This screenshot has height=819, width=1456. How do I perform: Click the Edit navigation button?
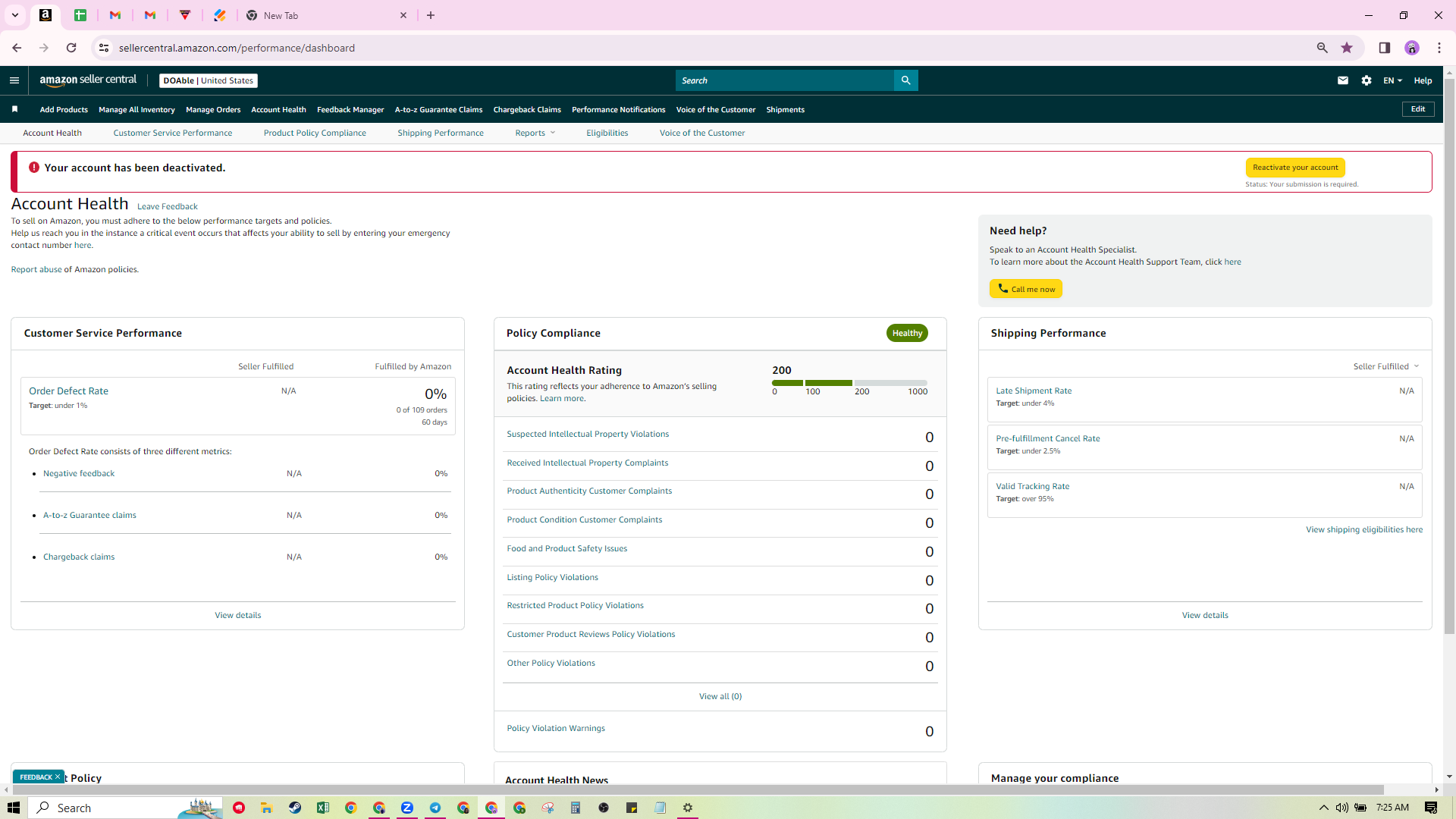[1418, 109]
